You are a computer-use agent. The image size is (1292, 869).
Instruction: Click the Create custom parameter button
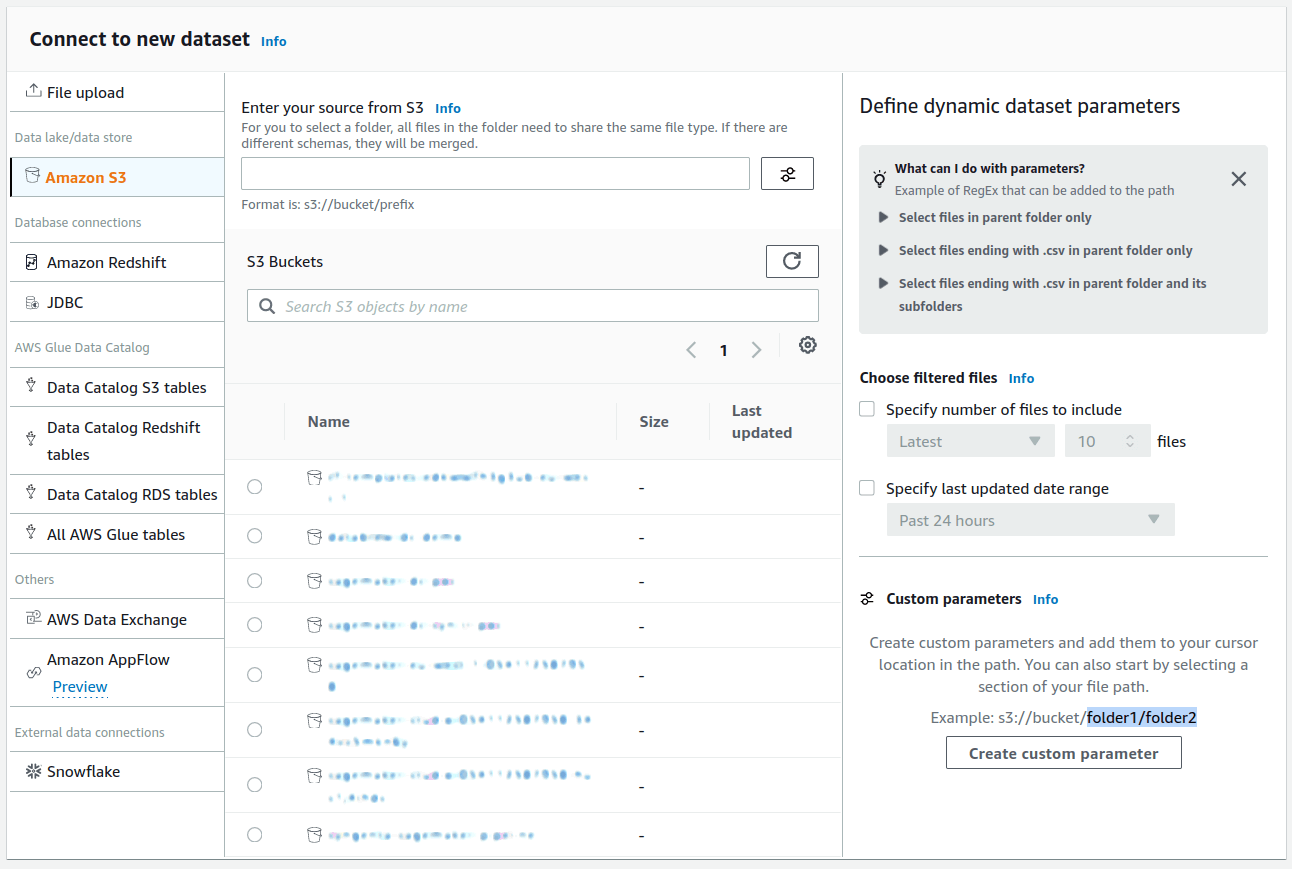pyautogui.click(x=1063, y=752)
